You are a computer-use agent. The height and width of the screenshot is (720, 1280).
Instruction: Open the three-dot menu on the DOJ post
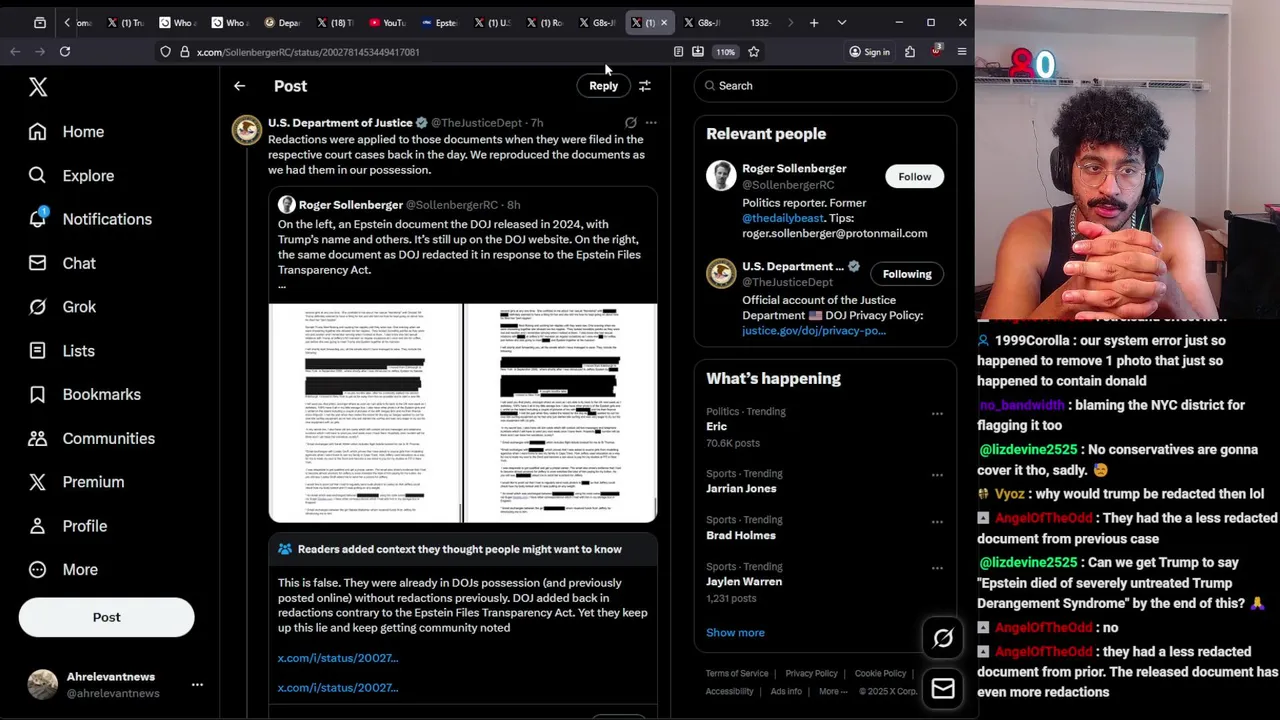tap(651, 123)
